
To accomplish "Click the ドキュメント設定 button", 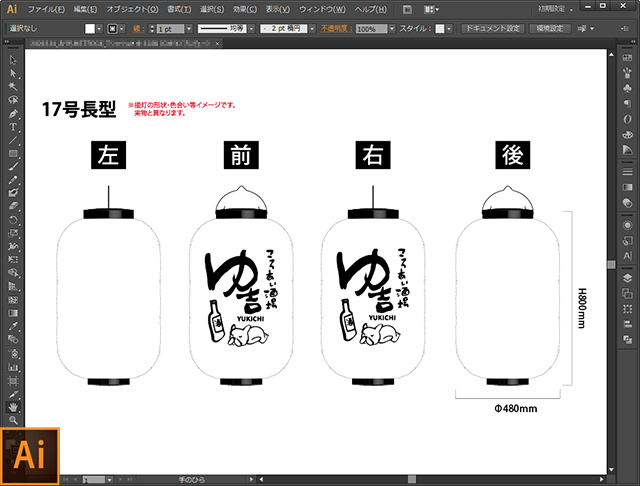I will [493, 29].
